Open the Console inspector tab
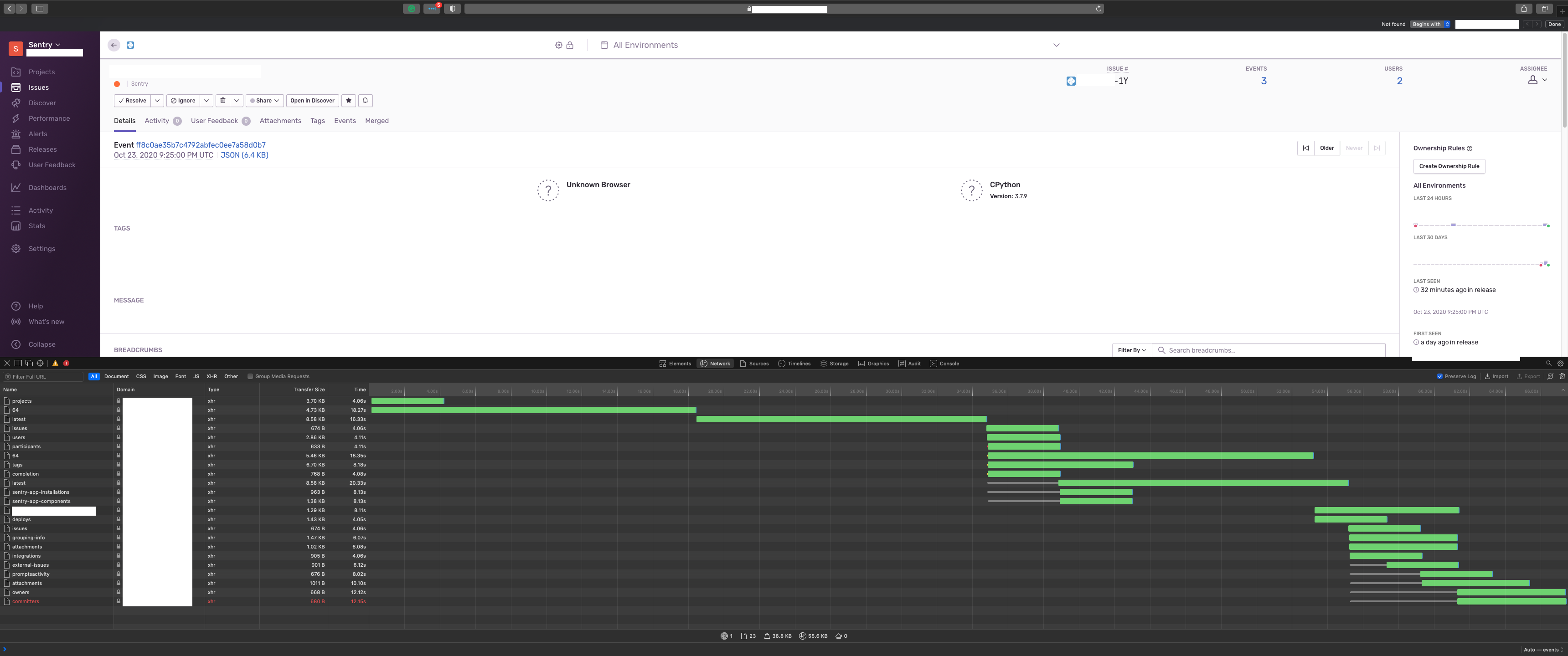Image resolution: width=1568 pixels, height=656 pixels. tap(944, 363)
